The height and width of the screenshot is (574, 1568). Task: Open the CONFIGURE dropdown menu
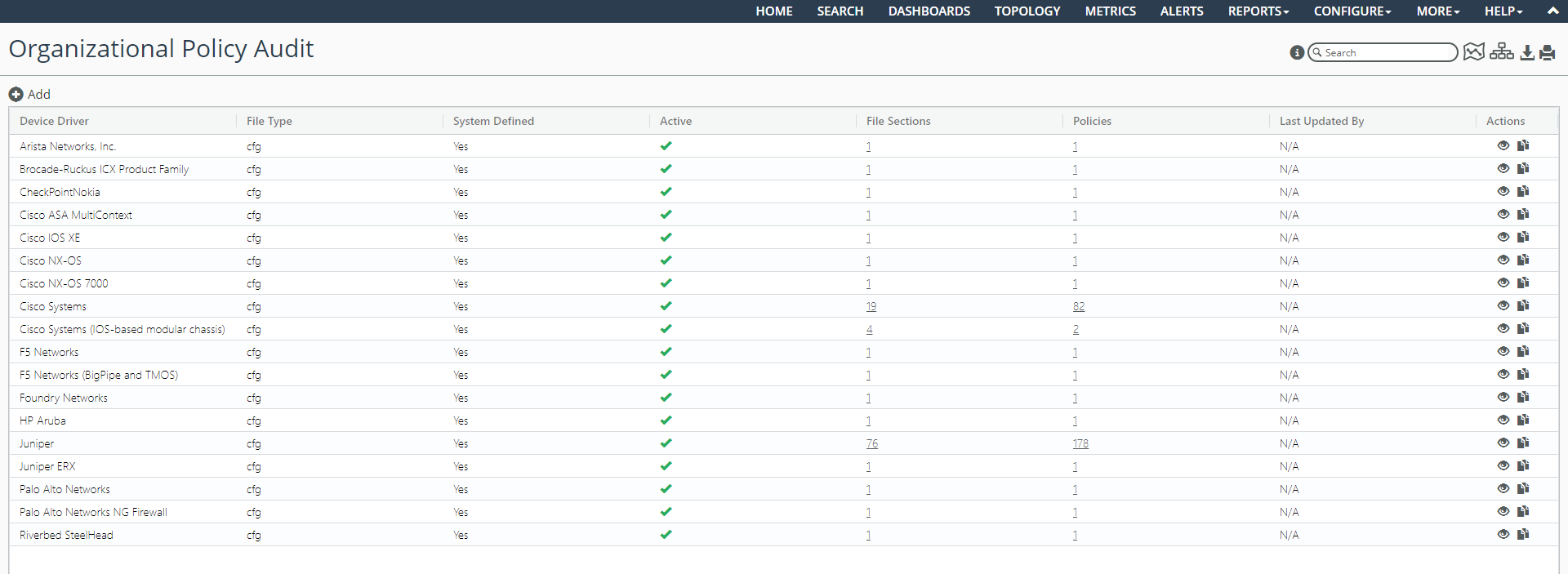coord(1352,11)
